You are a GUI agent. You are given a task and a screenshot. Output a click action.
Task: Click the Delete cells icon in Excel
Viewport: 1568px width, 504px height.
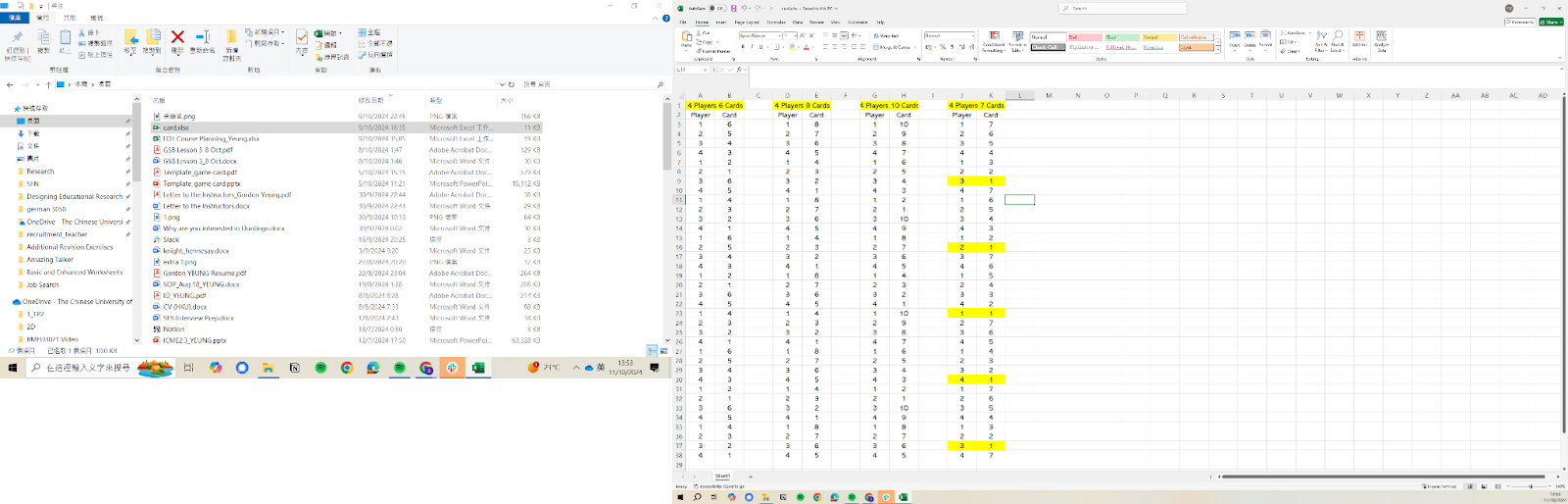(1249, 35)
